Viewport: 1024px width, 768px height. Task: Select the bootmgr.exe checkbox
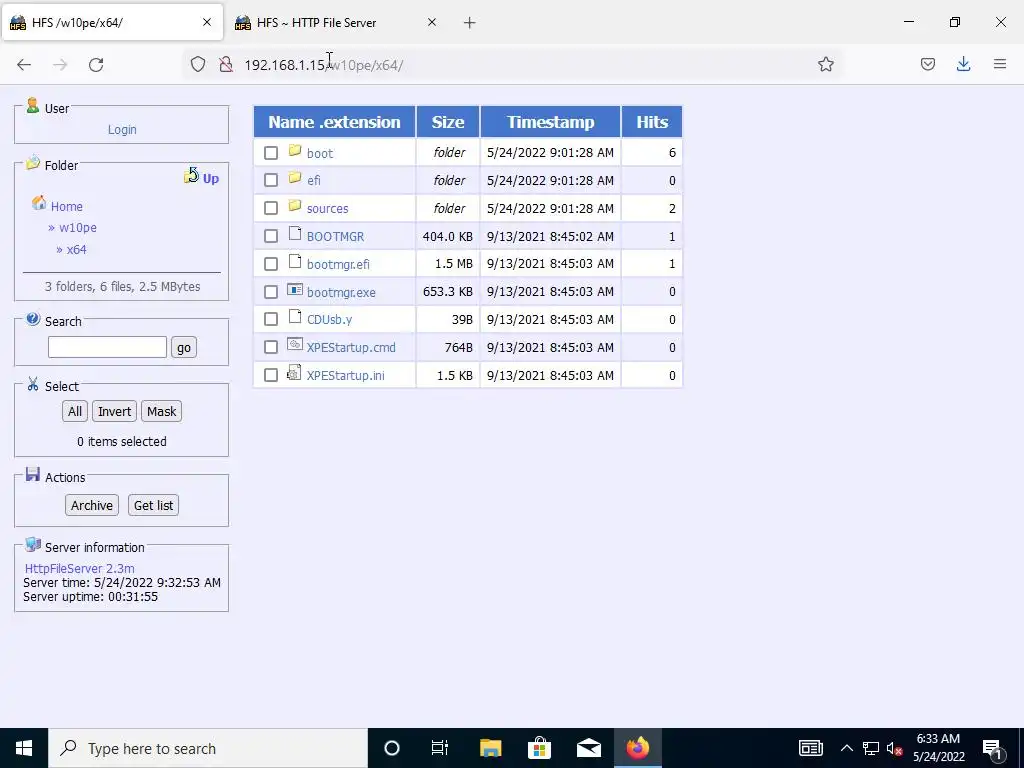(x=271, y=292)
